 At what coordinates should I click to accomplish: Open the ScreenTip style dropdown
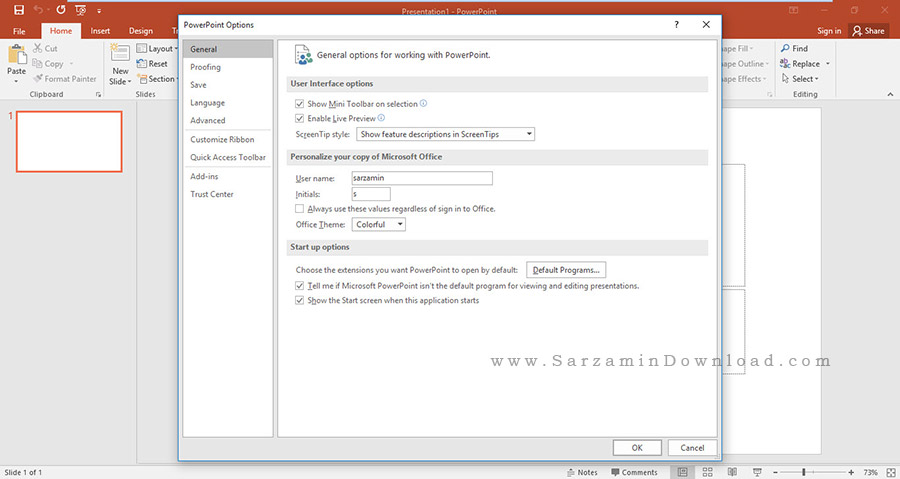coord(445,134)
